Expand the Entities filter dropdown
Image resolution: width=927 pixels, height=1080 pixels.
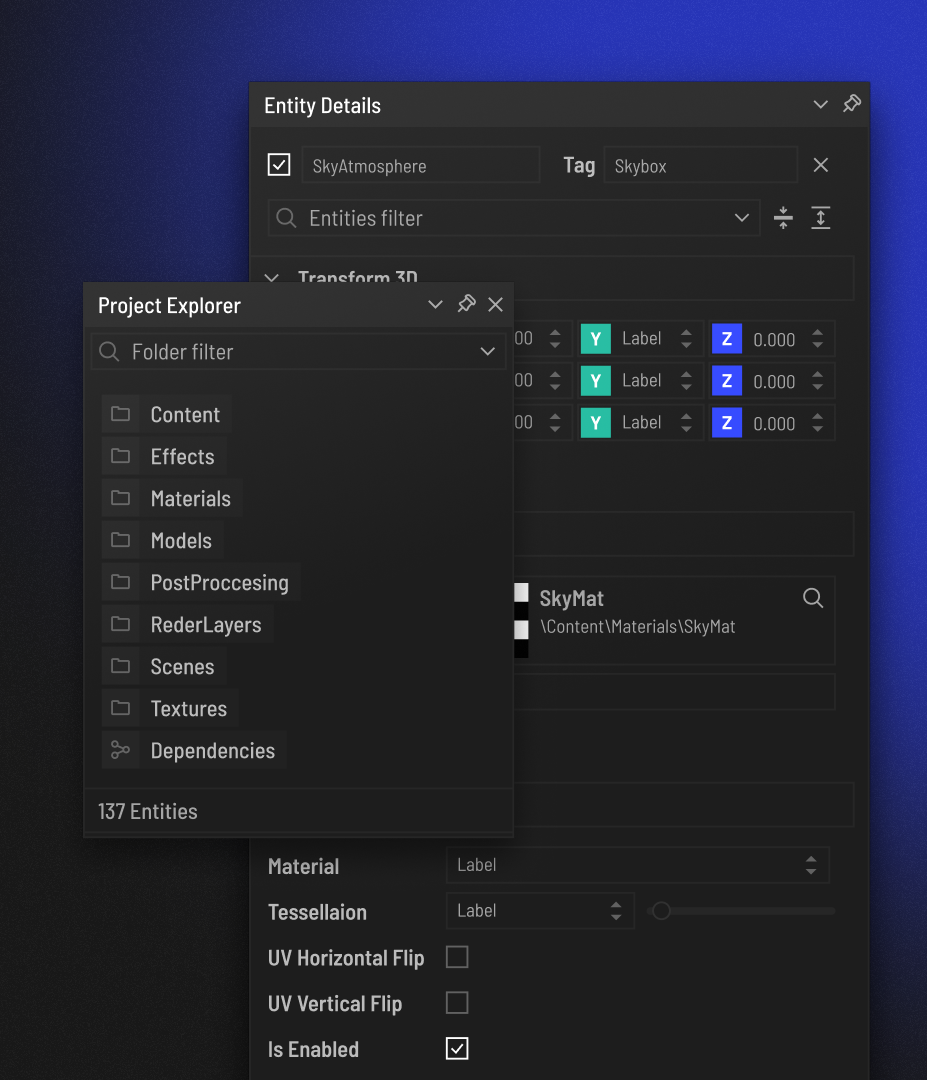(742, 218)
